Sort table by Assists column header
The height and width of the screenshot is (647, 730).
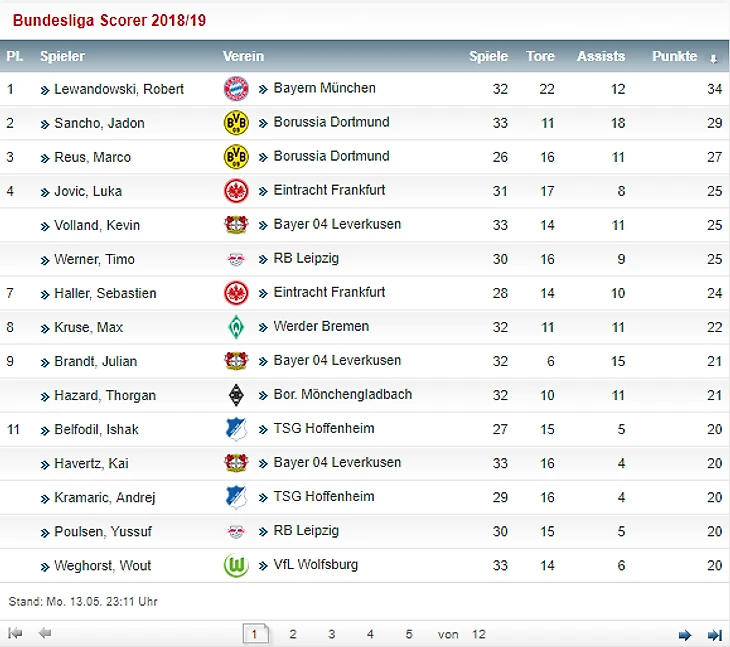point(601,57)
